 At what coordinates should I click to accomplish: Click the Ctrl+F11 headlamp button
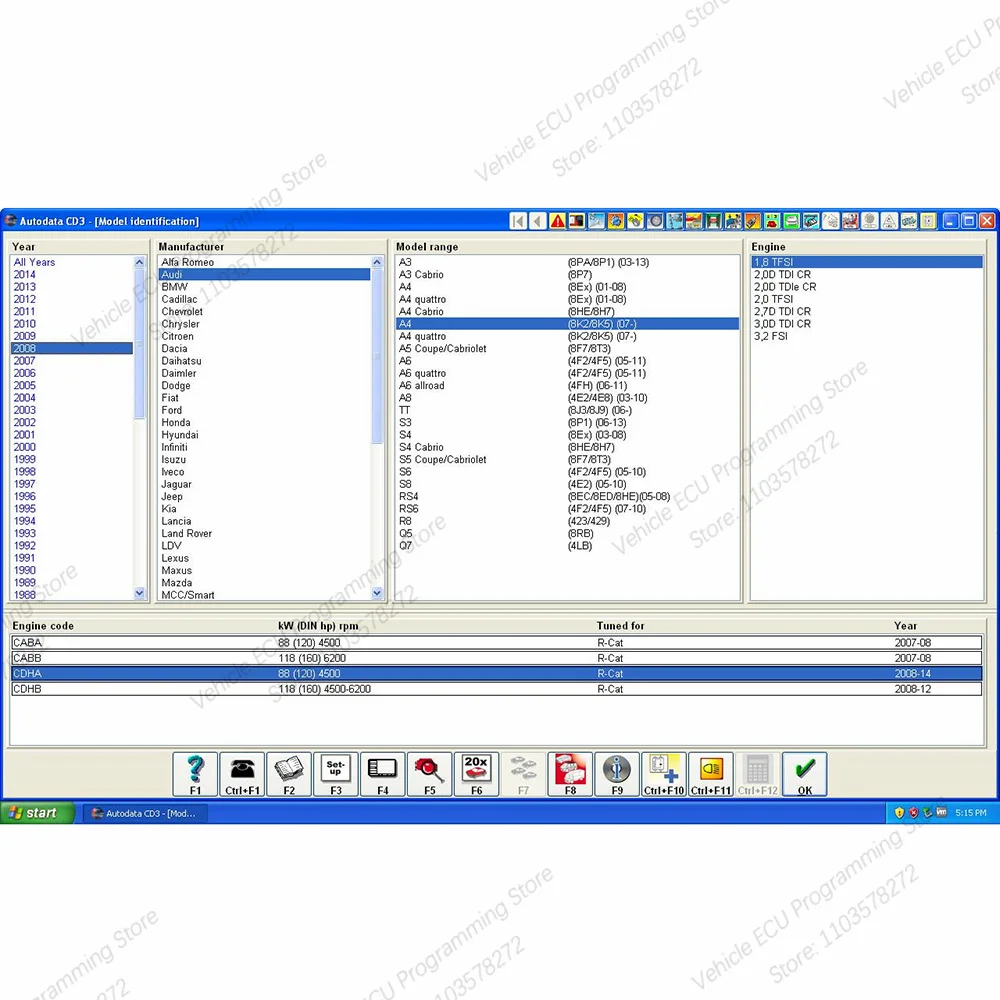710,774
